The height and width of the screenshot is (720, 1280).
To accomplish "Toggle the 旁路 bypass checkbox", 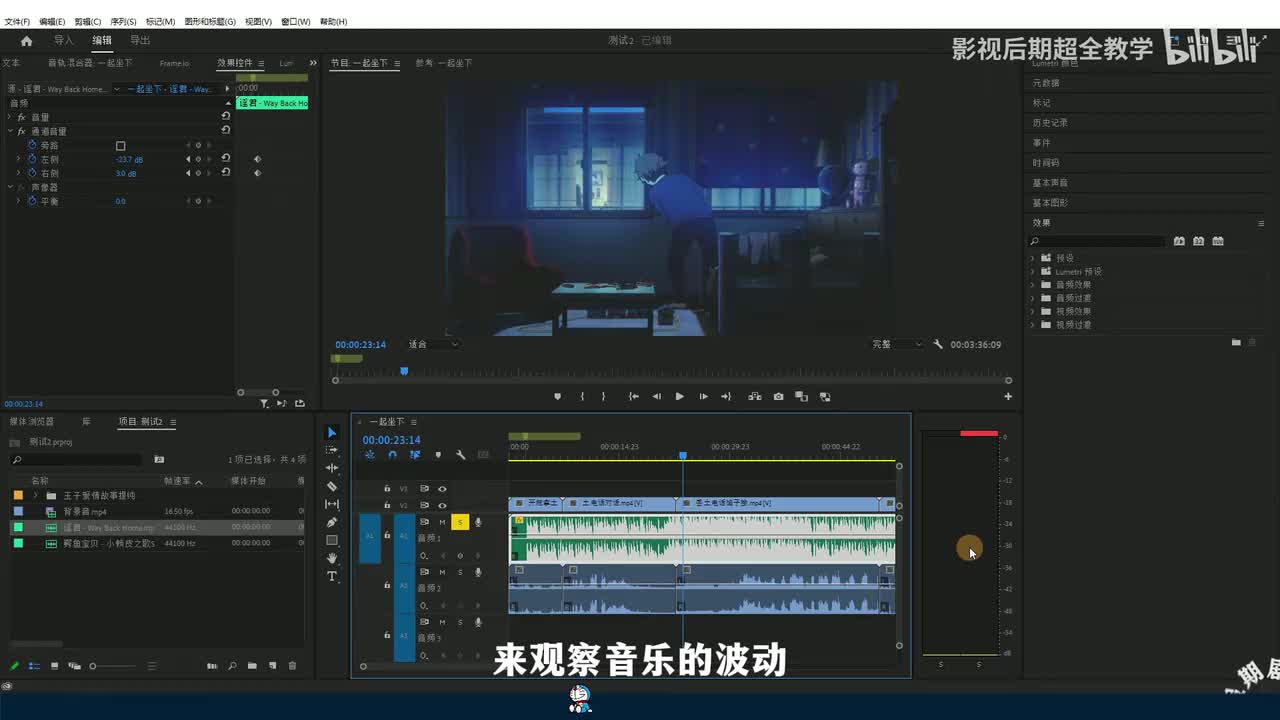I will pyautogui.click(x=120, y=145).
